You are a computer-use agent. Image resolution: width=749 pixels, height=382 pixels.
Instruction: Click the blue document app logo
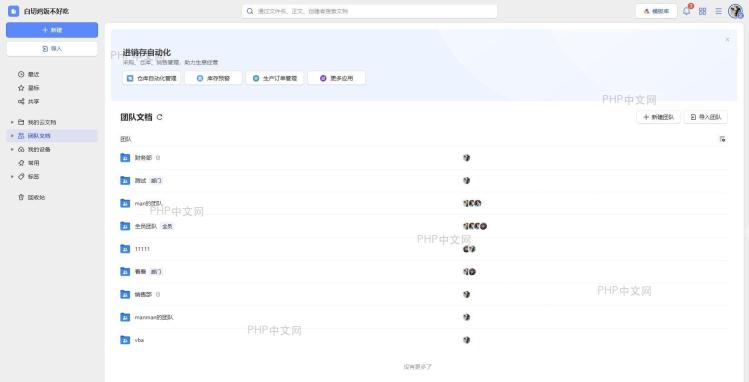click(x=13, y=11)
